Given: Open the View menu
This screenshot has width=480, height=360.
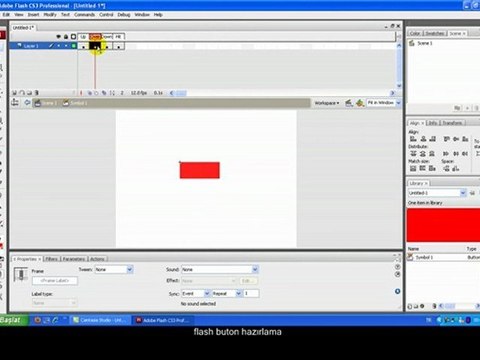Looking at the screenshot, I should pyautogui.click(x=19, y=15).
